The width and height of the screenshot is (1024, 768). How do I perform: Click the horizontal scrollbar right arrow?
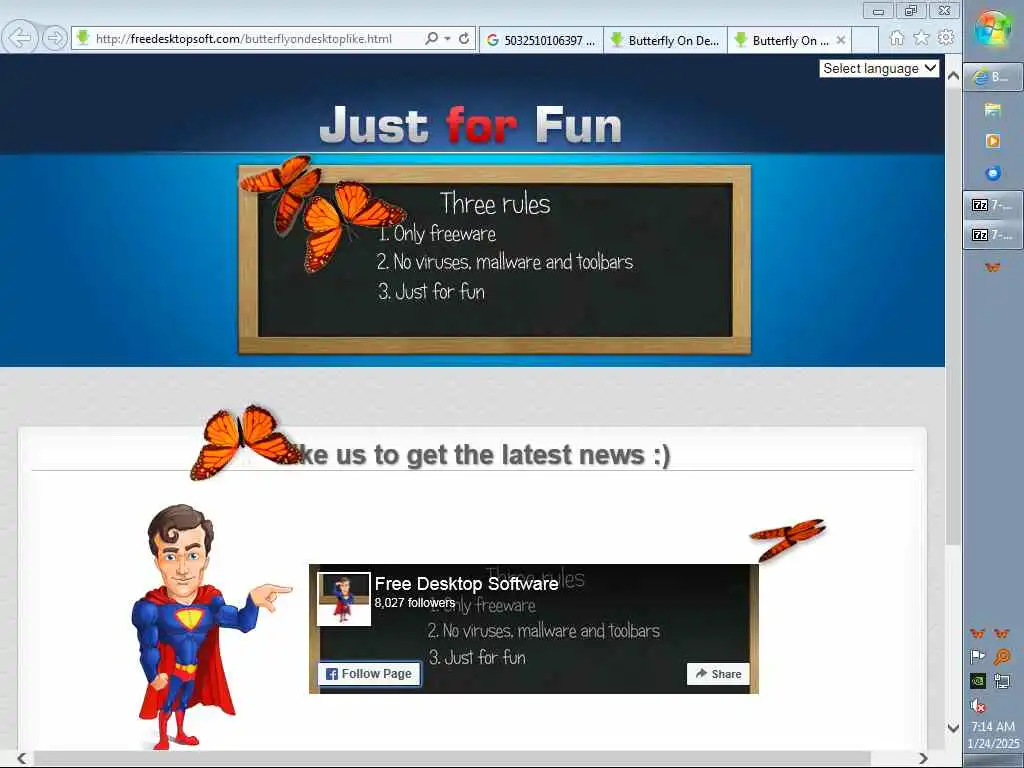(x=923, y=758)
